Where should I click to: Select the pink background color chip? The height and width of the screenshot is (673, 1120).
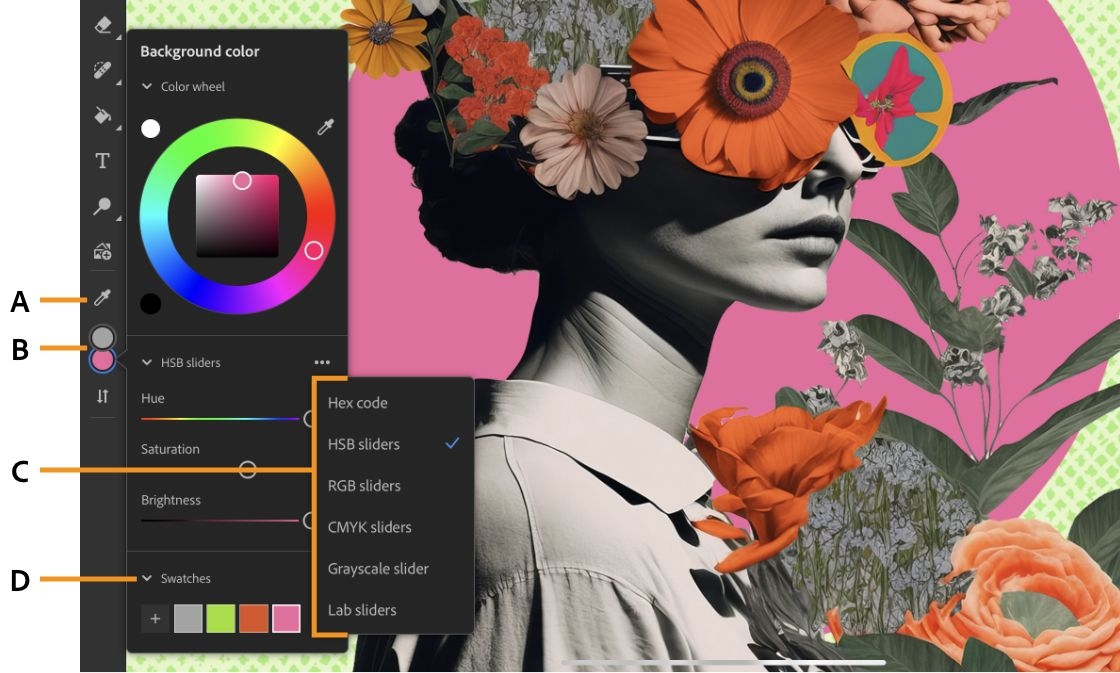103,360
